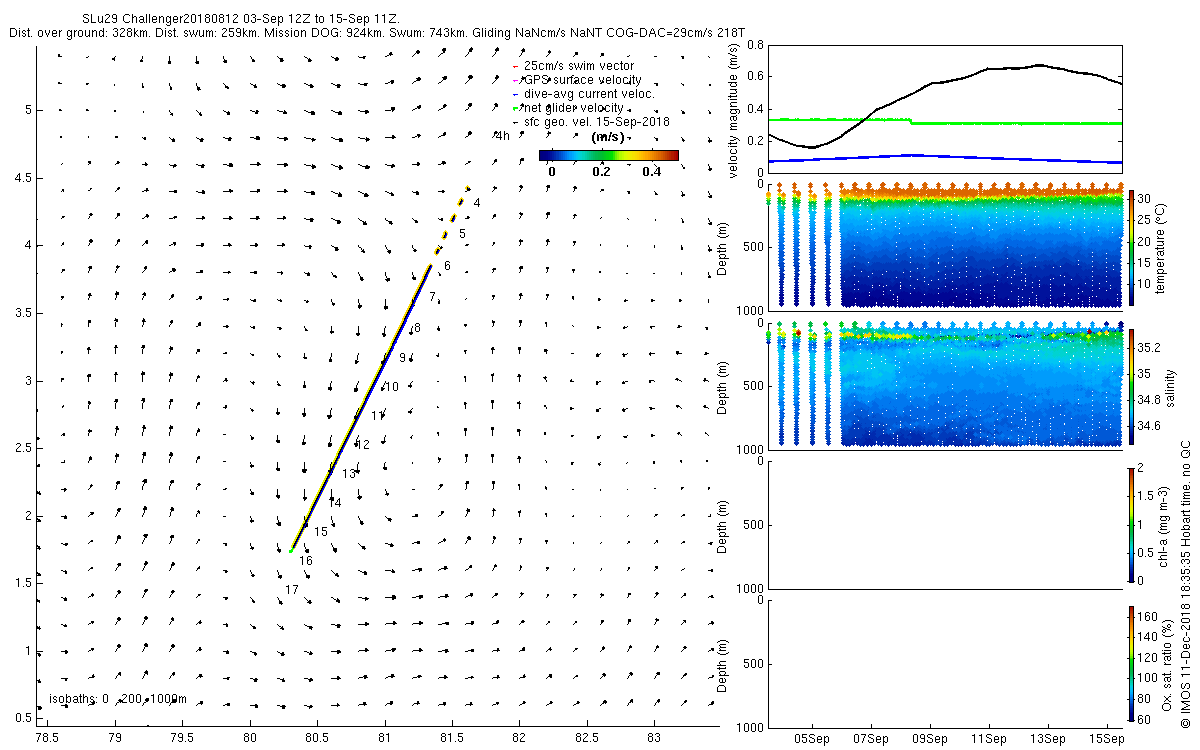Viewport: 1200px width, 750px height.
Task: Click the '11Sep' date tick label
Action: [989, 739]
